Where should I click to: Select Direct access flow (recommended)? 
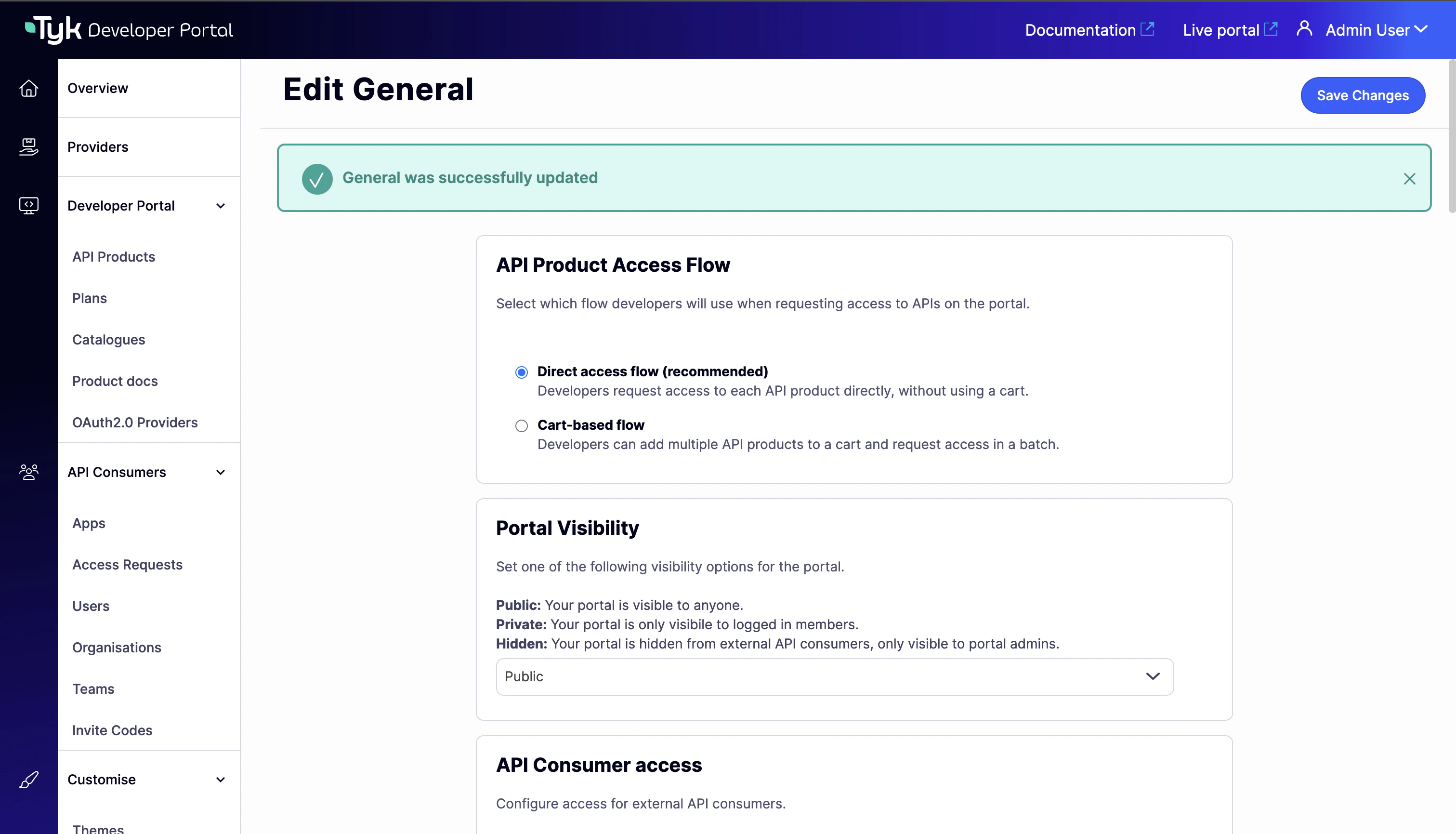(521, 372)
